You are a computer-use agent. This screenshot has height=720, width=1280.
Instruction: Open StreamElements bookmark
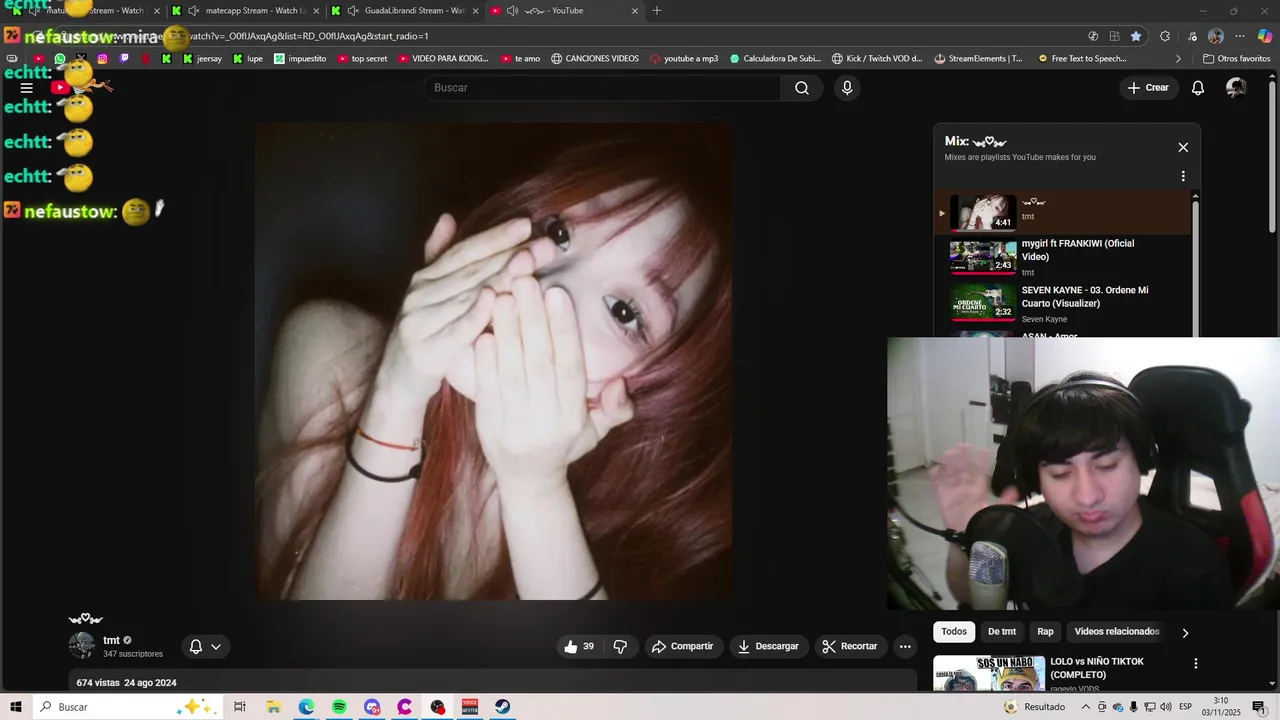(978, 59)
